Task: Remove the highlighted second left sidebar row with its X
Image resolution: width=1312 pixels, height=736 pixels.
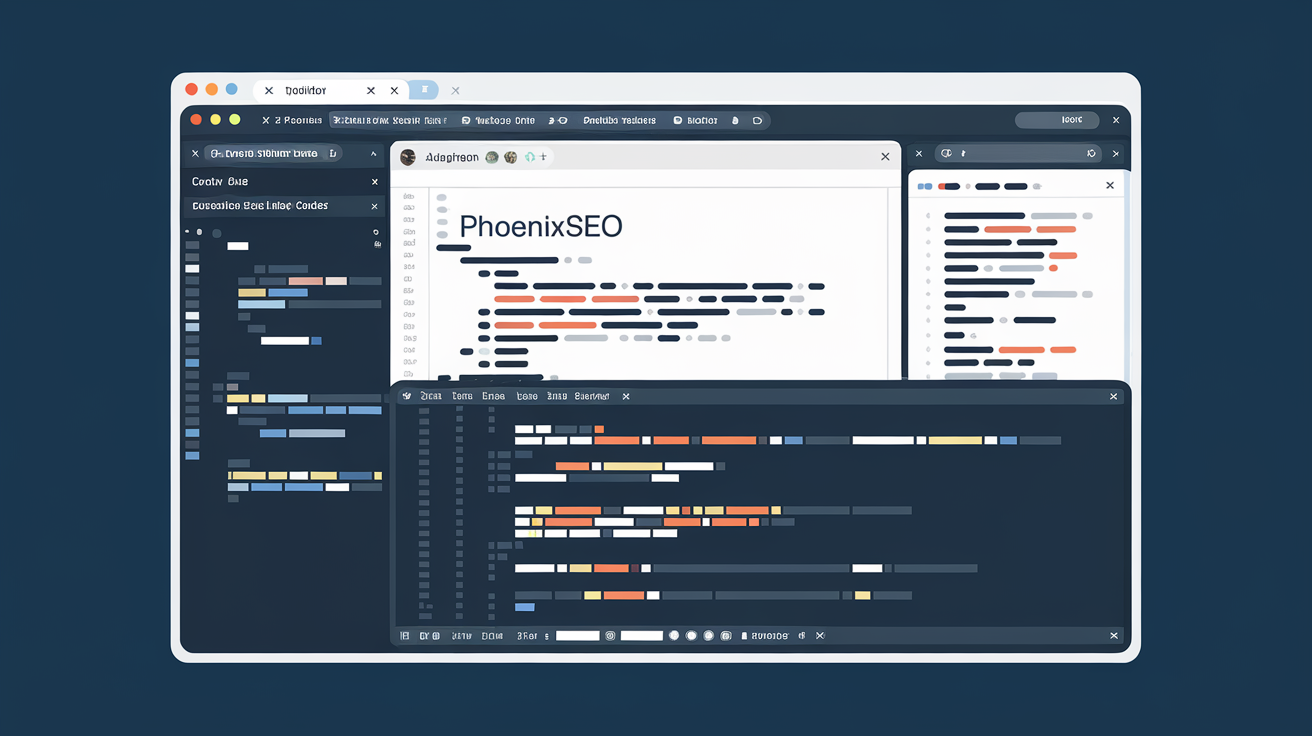Action: [375, 206]
